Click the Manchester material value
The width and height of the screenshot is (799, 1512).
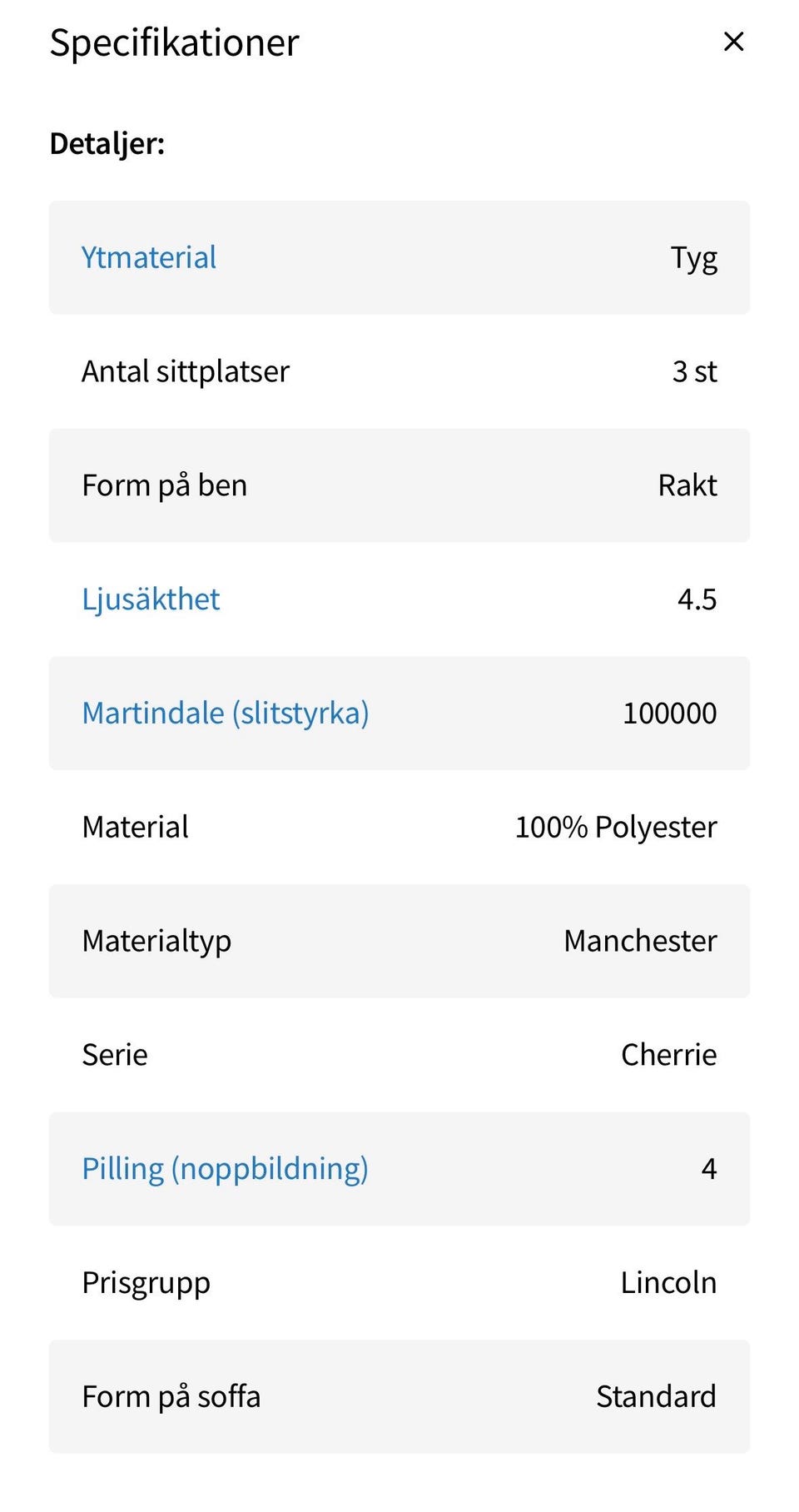(x=640, y=942)
